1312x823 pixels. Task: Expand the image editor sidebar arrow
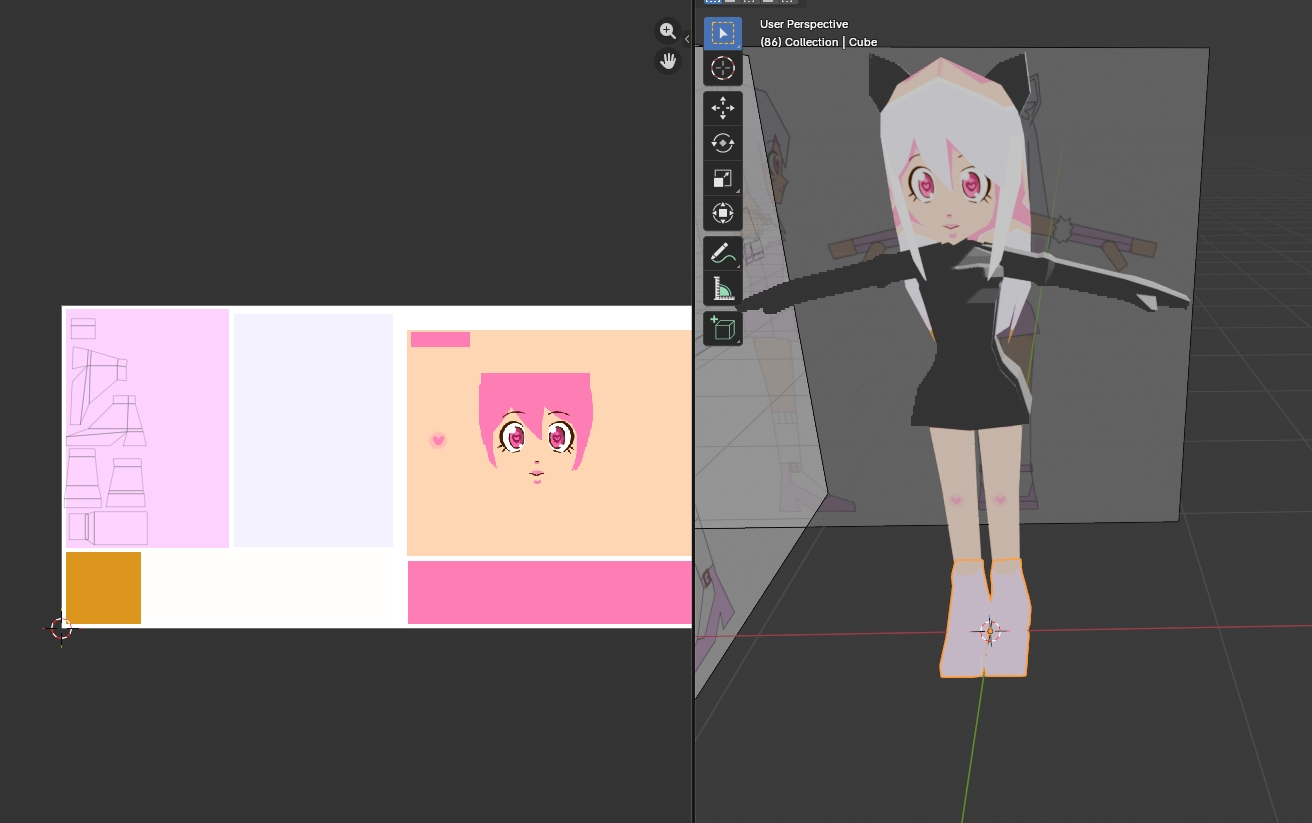tap(687, 39)
